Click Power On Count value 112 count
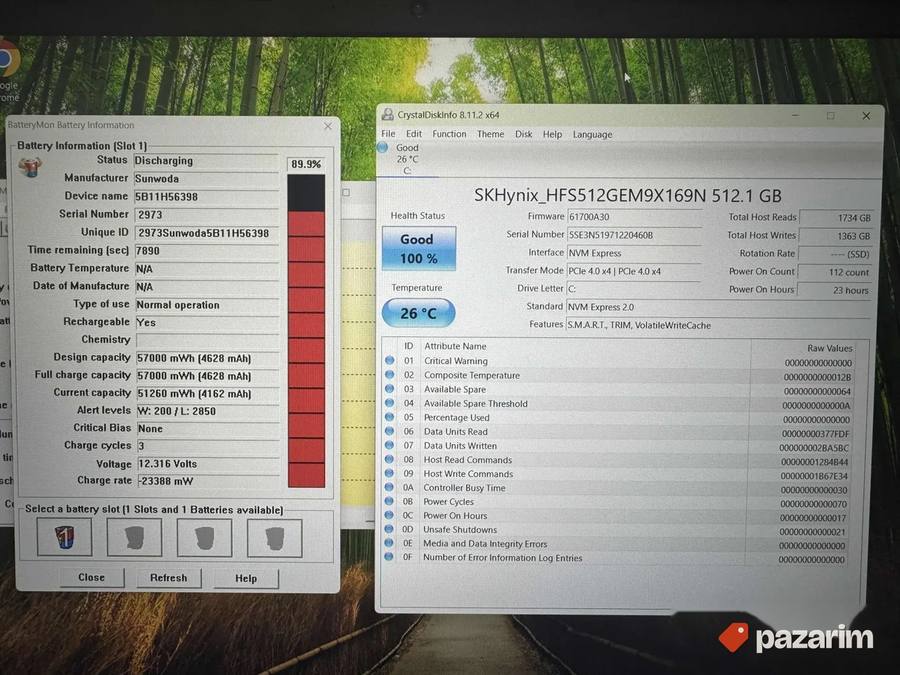This screenshot has height=675, width=900. [x=836, y=272]
